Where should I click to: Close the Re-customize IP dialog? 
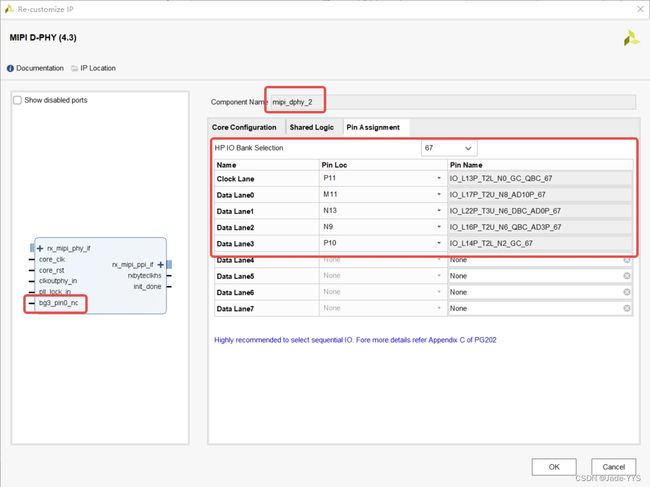tap(640, 9)
